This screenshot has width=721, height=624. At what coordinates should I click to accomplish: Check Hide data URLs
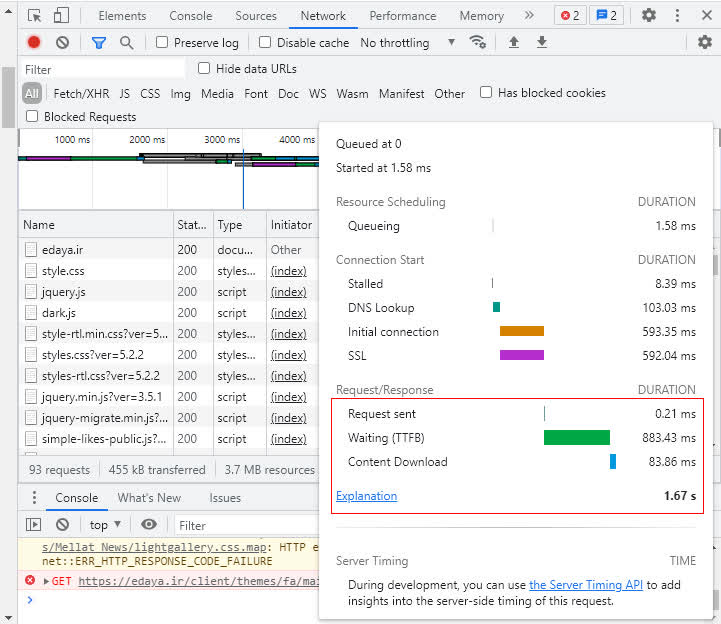coord(204,68)
